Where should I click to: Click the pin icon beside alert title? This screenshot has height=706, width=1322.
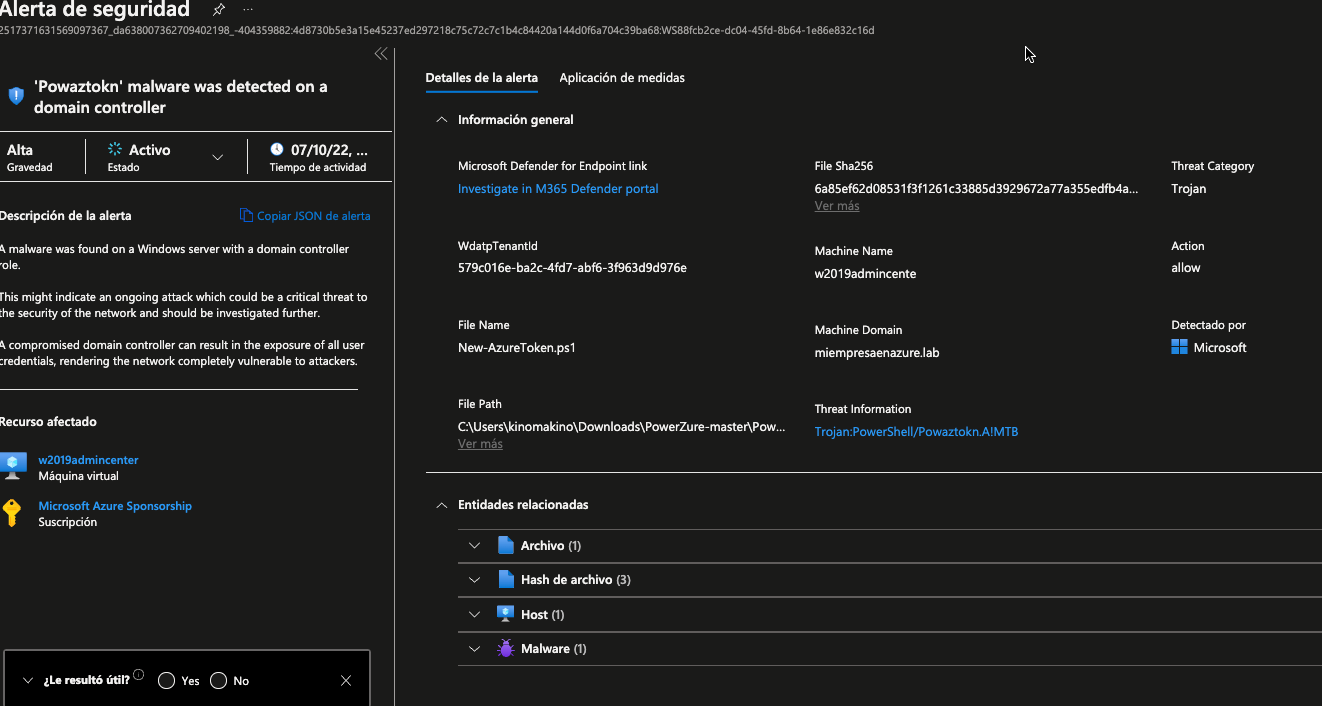pos(219,10)
